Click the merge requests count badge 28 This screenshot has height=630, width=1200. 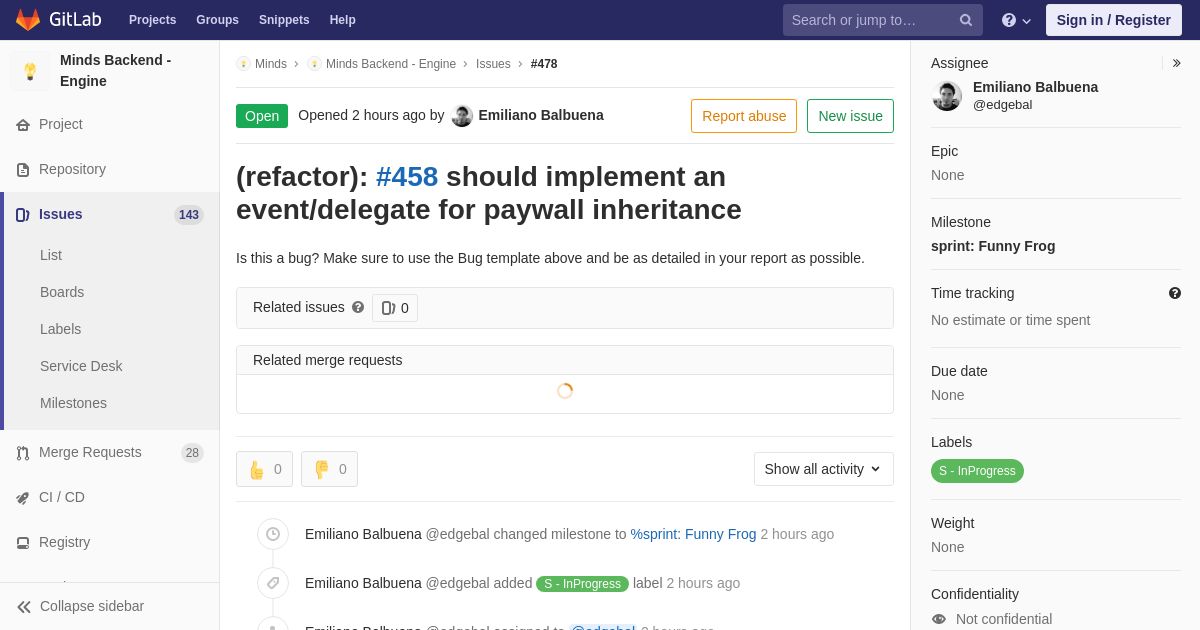point(192,453)
